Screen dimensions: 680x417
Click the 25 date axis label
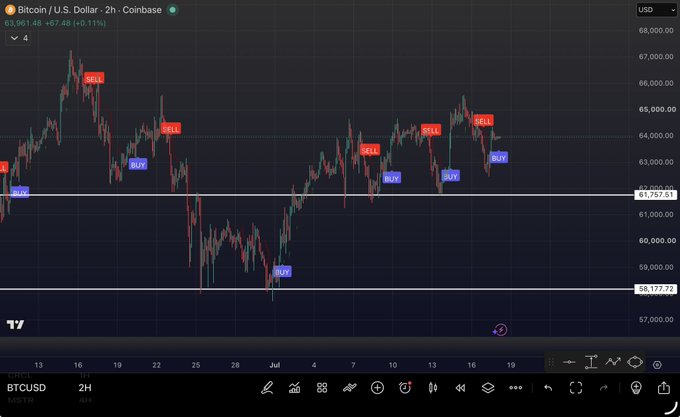pos(196,365)
